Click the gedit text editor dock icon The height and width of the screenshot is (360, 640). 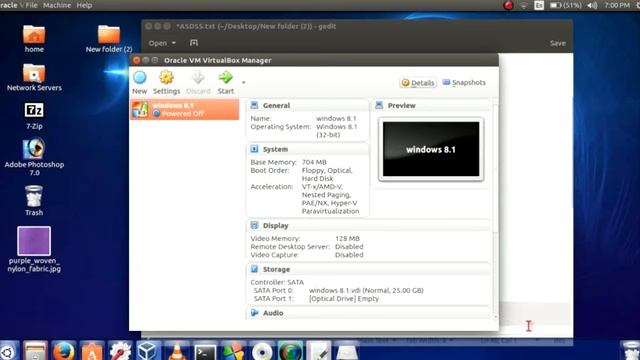pyautogui.click(x=319, y=351)
